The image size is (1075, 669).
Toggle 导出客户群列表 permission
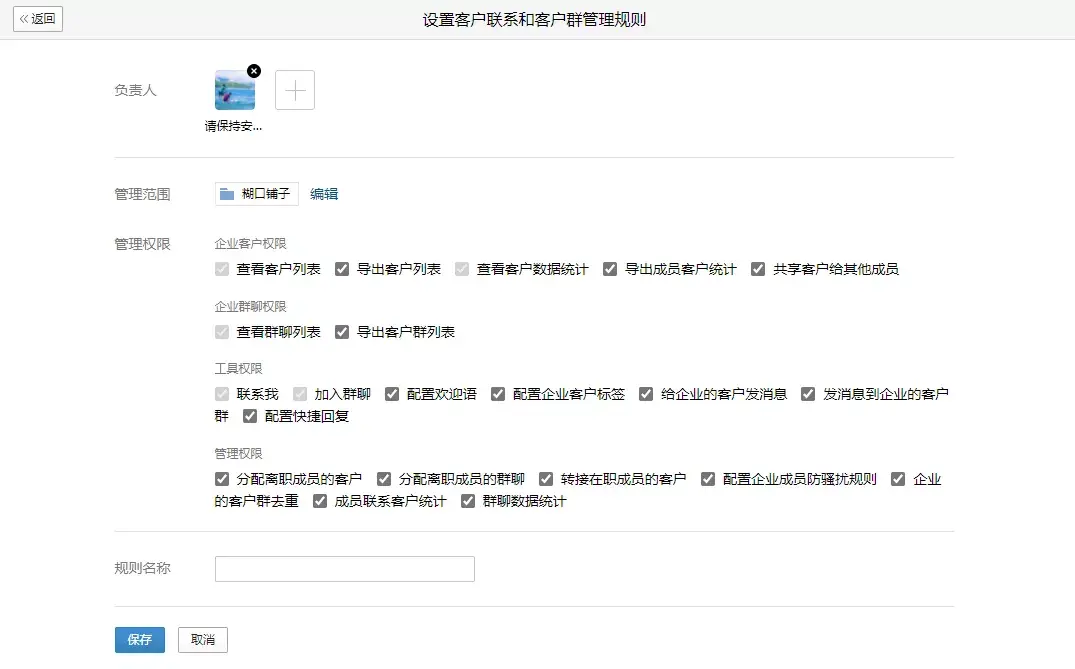[x=342, y=331]
